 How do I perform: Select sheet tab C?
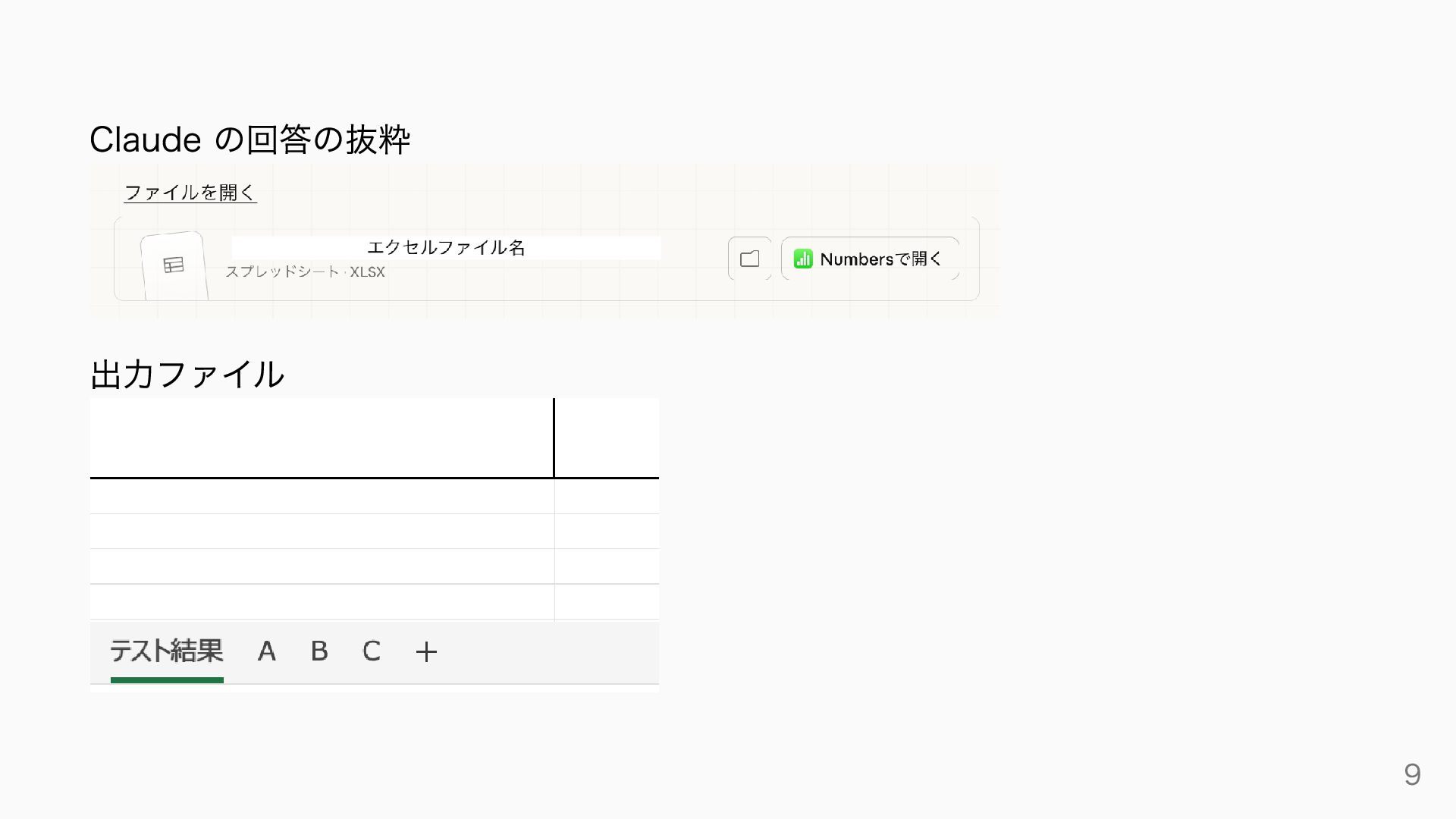[372, 651]
